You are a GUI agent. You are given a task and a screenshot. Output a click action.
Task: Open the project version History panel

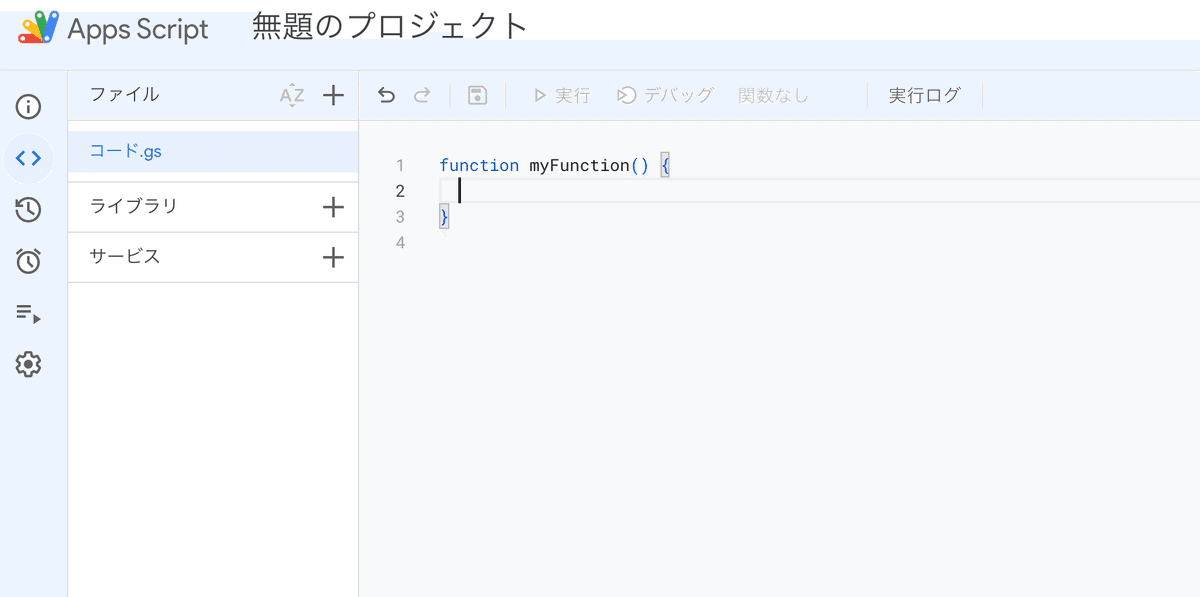[x=28, y=209]
